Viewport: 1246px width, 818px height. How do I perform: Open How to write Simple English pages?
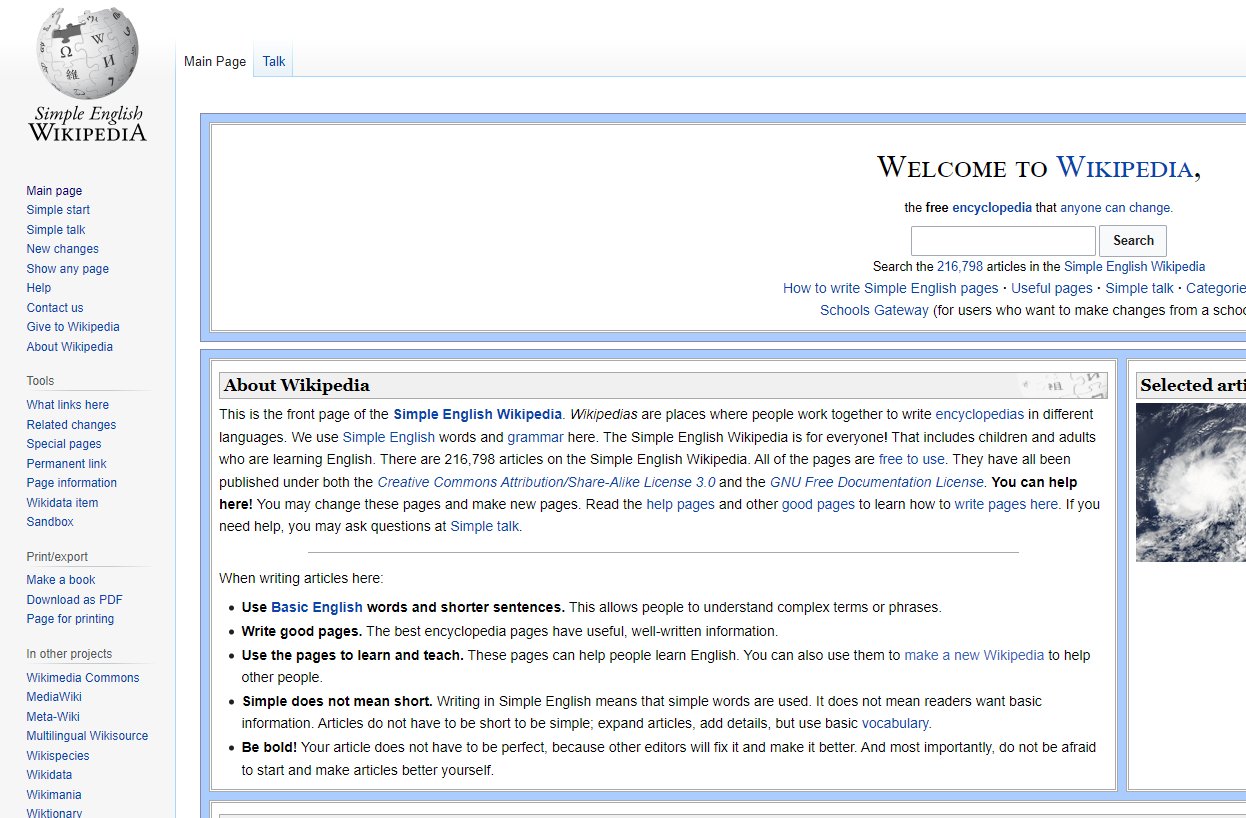point(890,288)
